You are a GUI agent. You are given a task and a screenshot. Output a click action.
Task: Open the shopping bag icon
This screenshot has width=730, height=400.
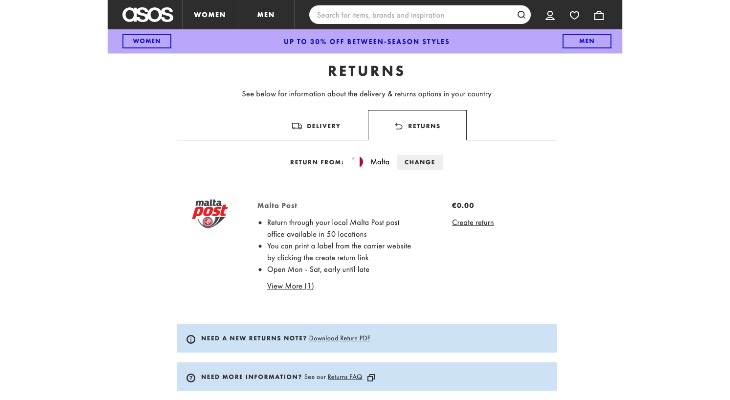[599, 15]
